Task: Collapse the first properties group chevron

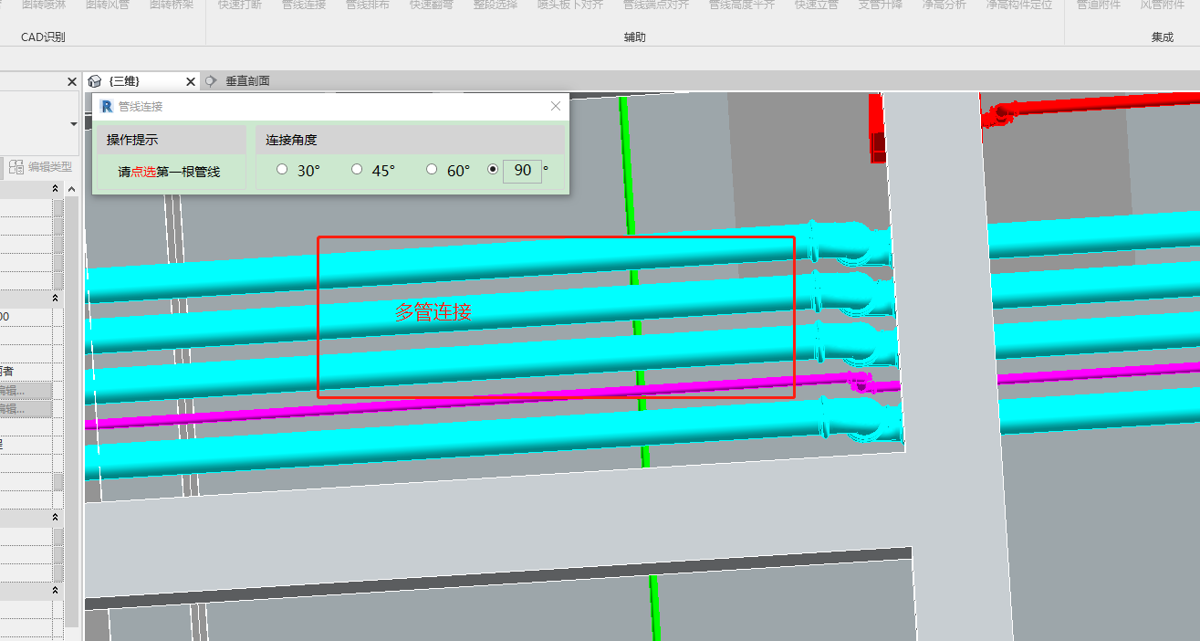Action: (56, 189)
